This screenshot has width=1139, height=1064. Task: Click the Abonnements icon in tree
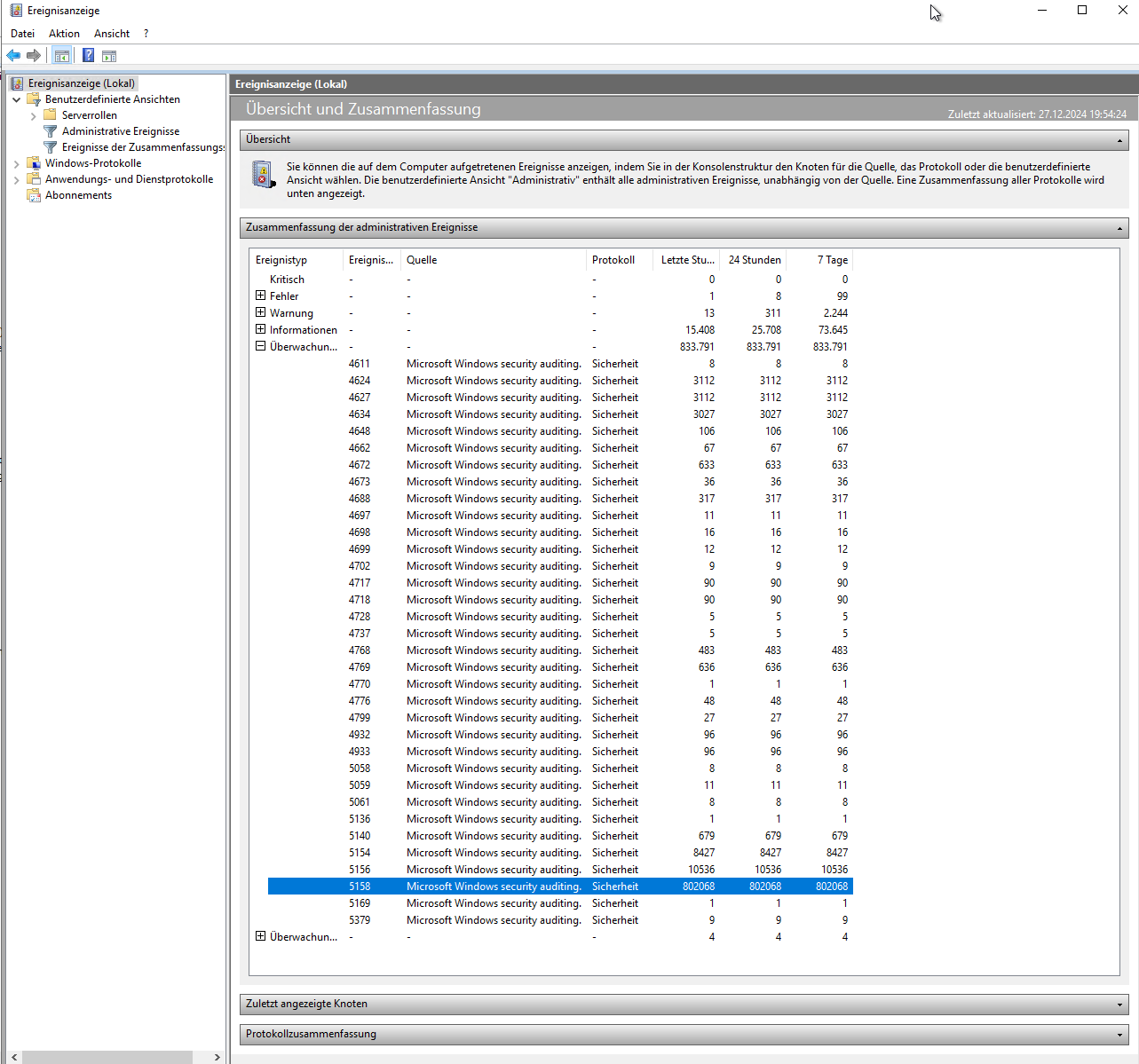(x=34, y=195)
